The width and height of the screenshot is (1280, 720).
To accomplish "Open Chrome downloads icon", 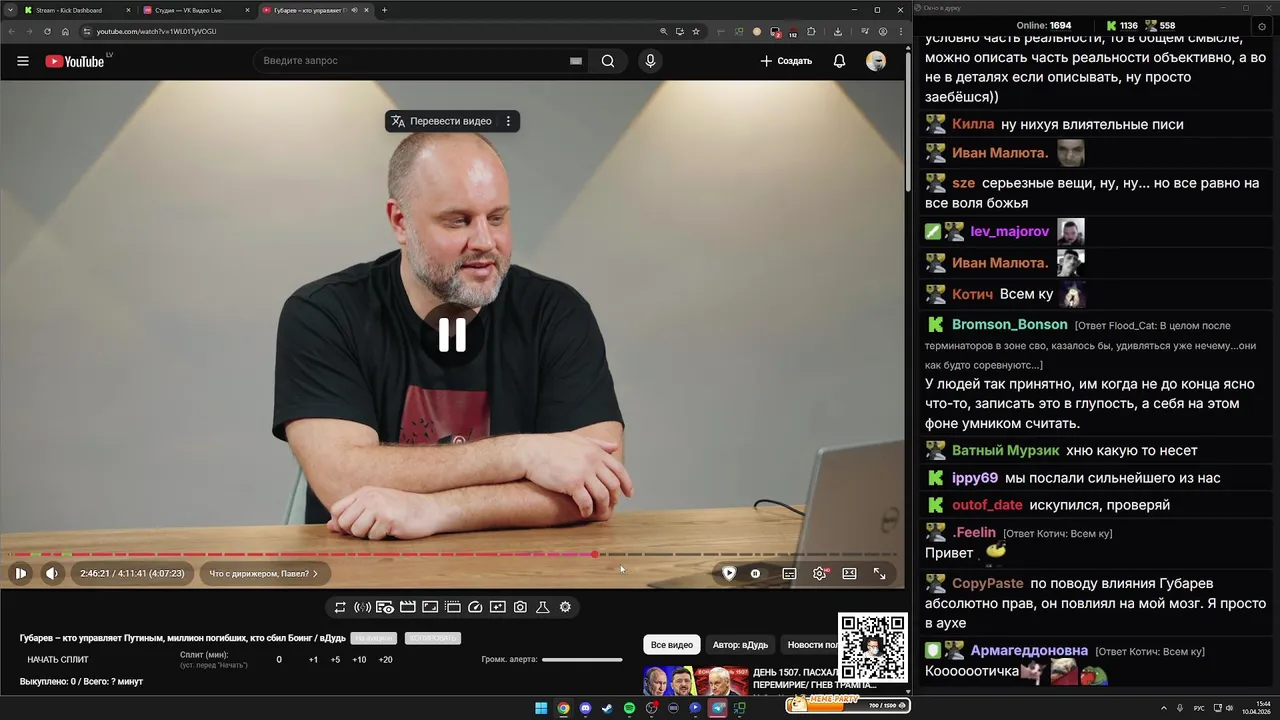I will coord(837,31).
